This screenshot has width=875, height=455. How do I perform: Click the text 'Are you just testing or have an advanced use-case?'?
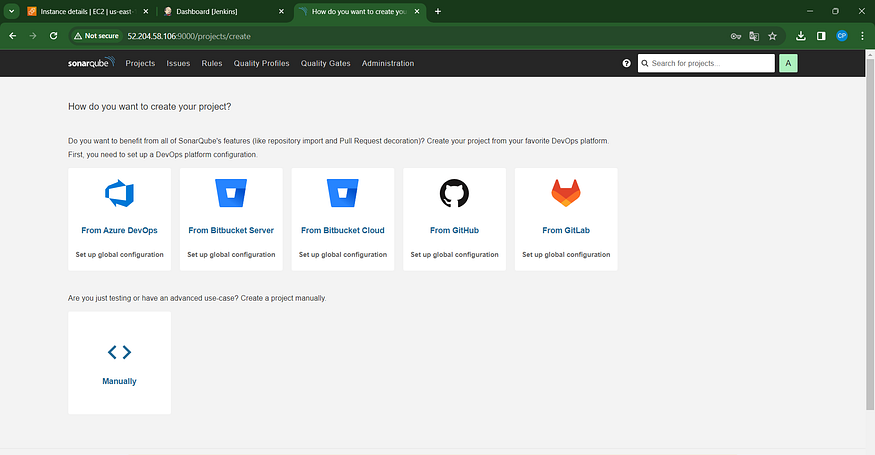(x=153, y=298)
